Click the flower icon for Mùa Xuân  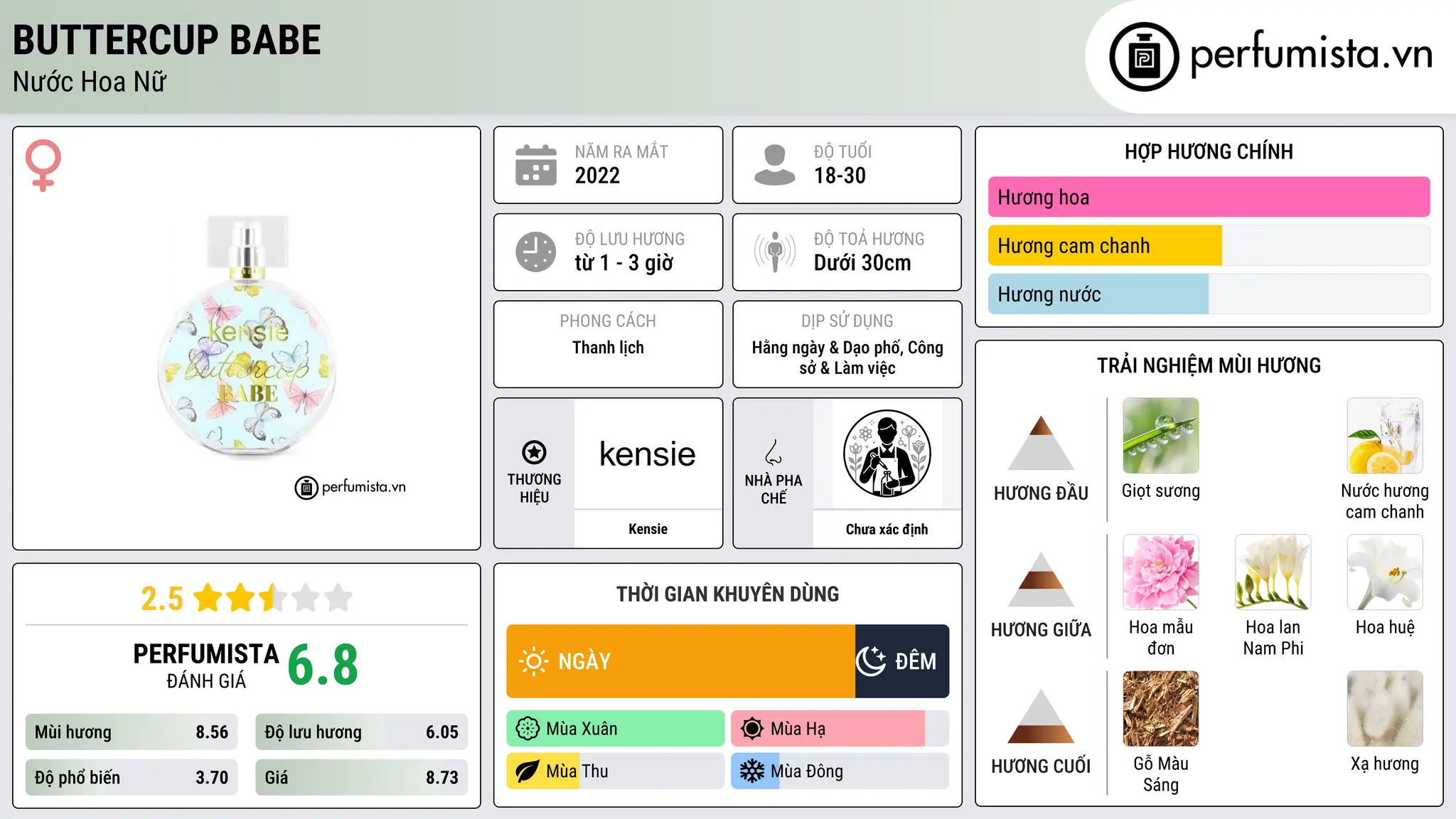click(528, 729)
